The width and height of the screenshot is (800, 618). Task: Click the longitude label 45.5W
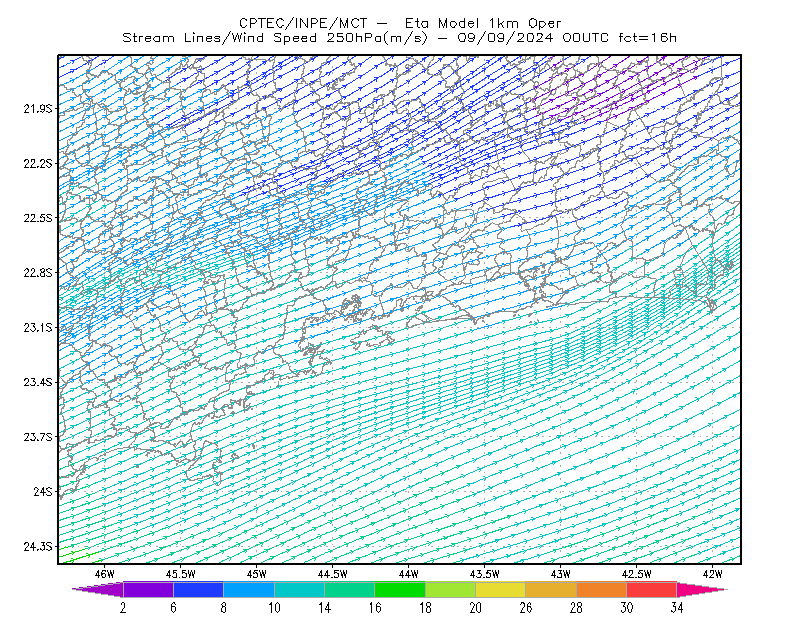point(181,574)
